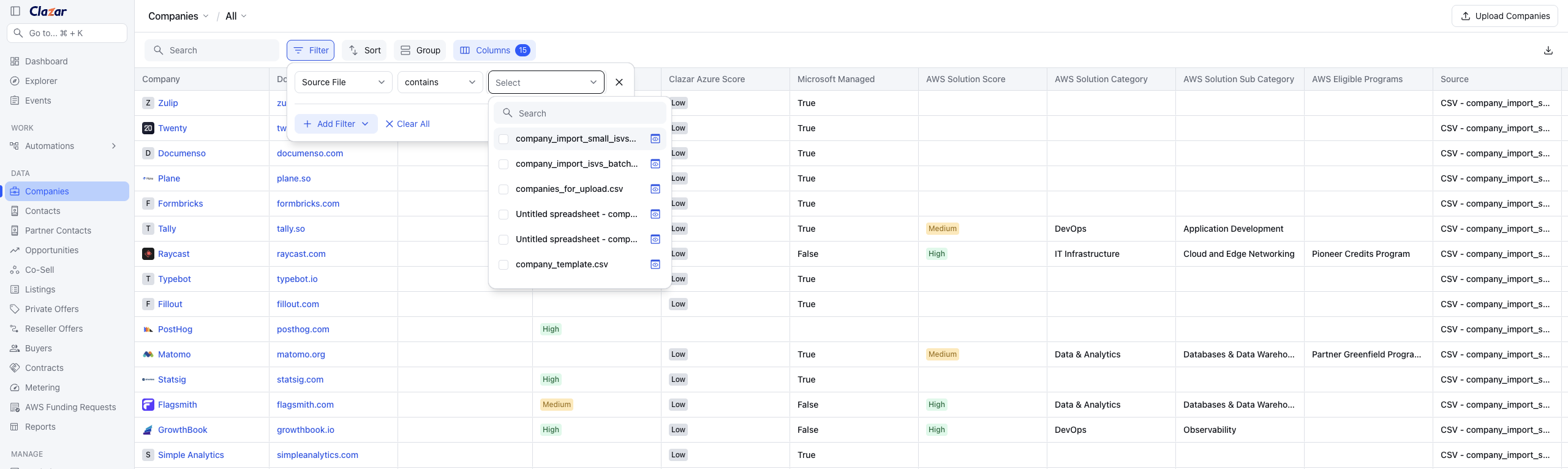Open Contacts in the sidebar
The width and height of the screenshot is (1568, 469).
[67, 211]
